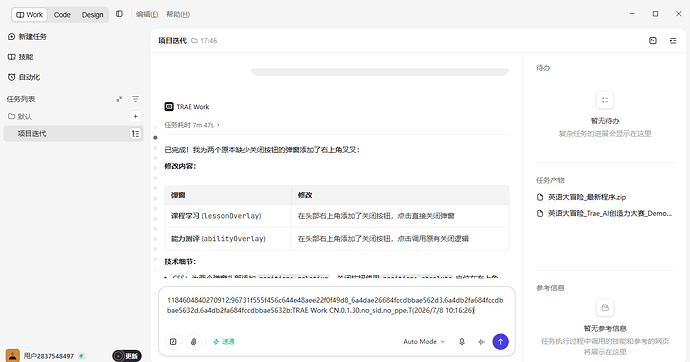
Task: Click the waveform voice mode icon
Action: pos(481,341)
